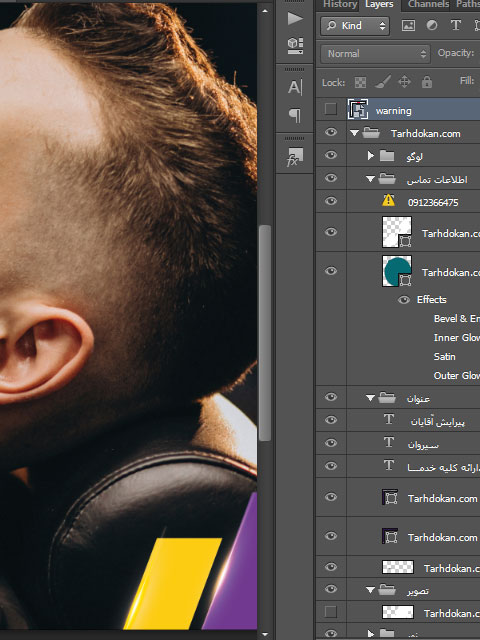
Task: Switch to the Channels tab
Action: 429,4
